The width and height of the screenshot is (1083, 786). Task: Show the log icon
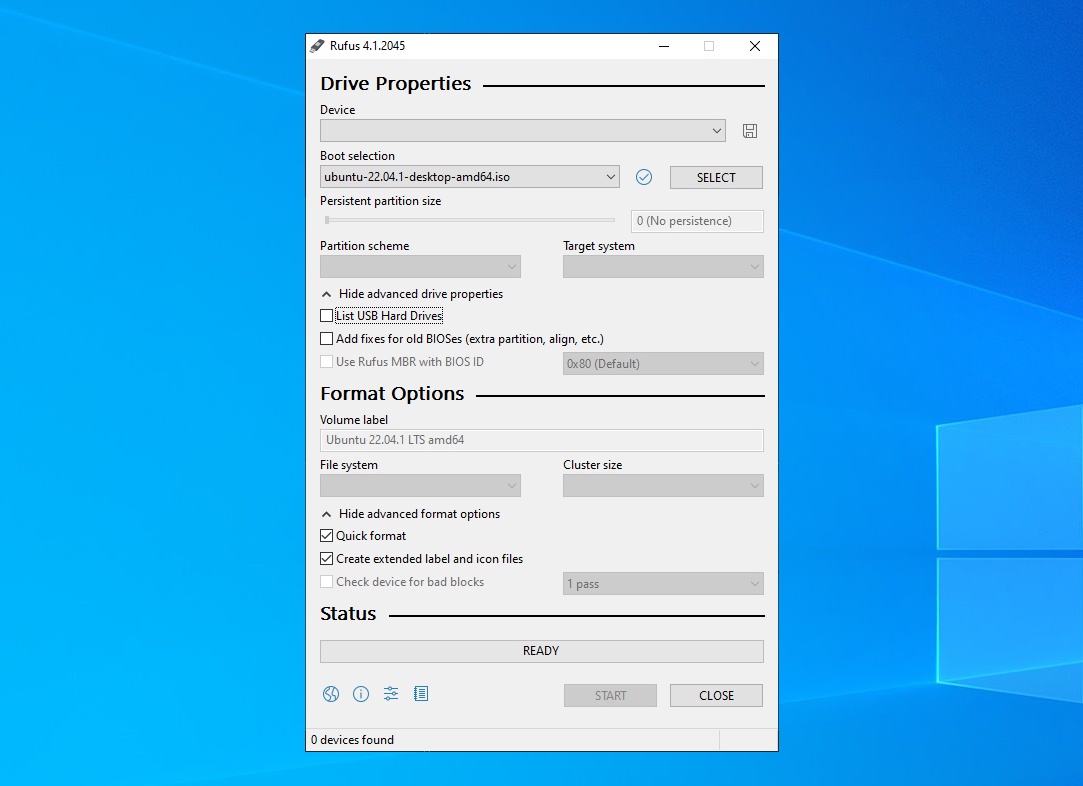coord(421,693)
